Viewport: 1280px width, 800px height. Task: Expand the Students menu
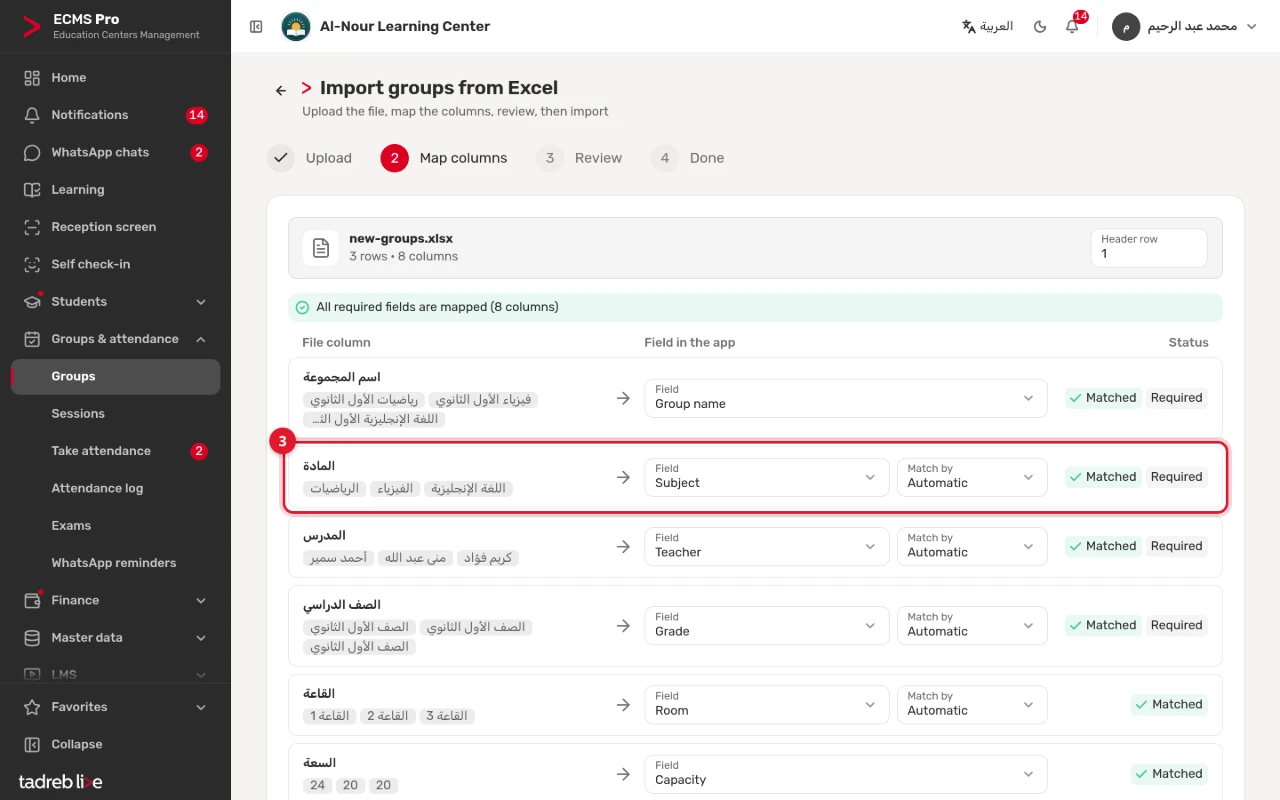pos(115,302)
